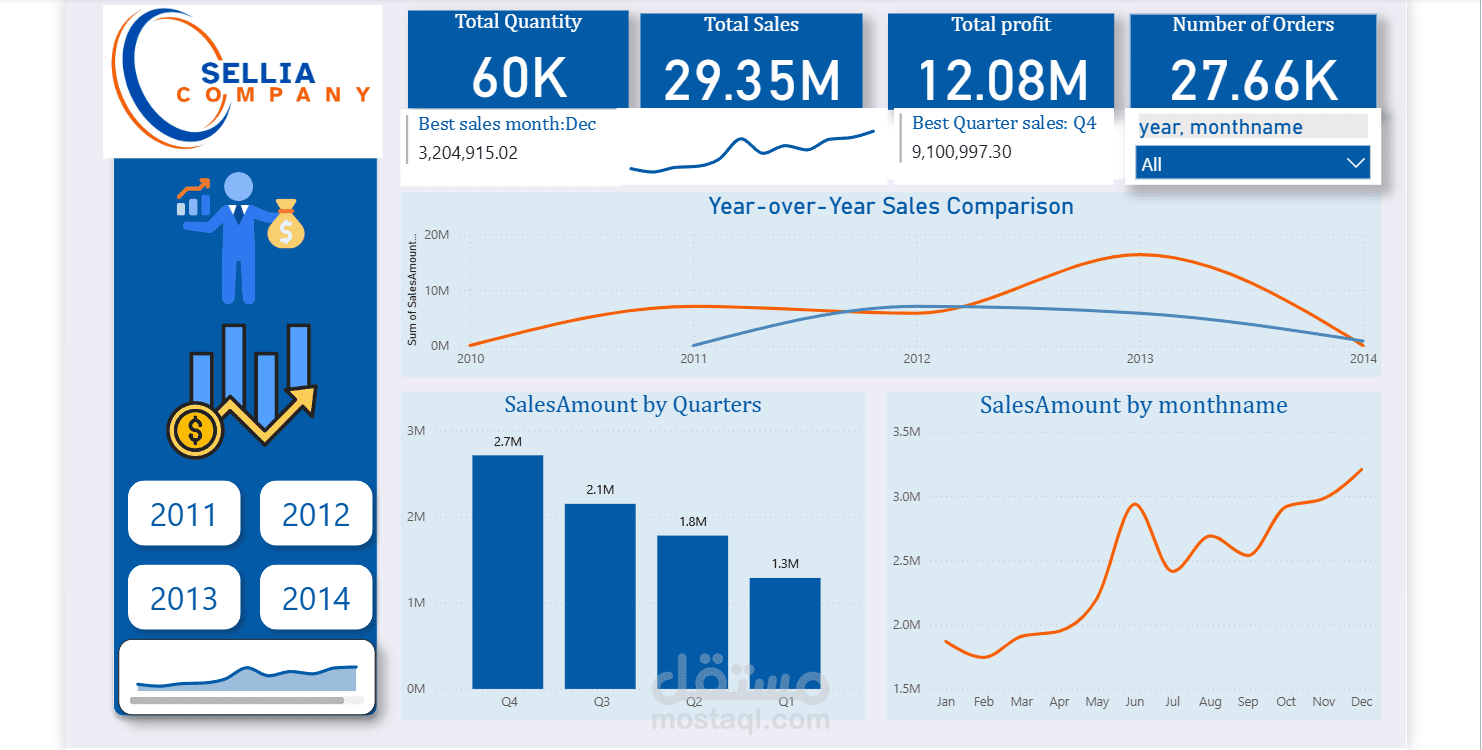Open the All dropdown in the slicer

pos(1252,162)
